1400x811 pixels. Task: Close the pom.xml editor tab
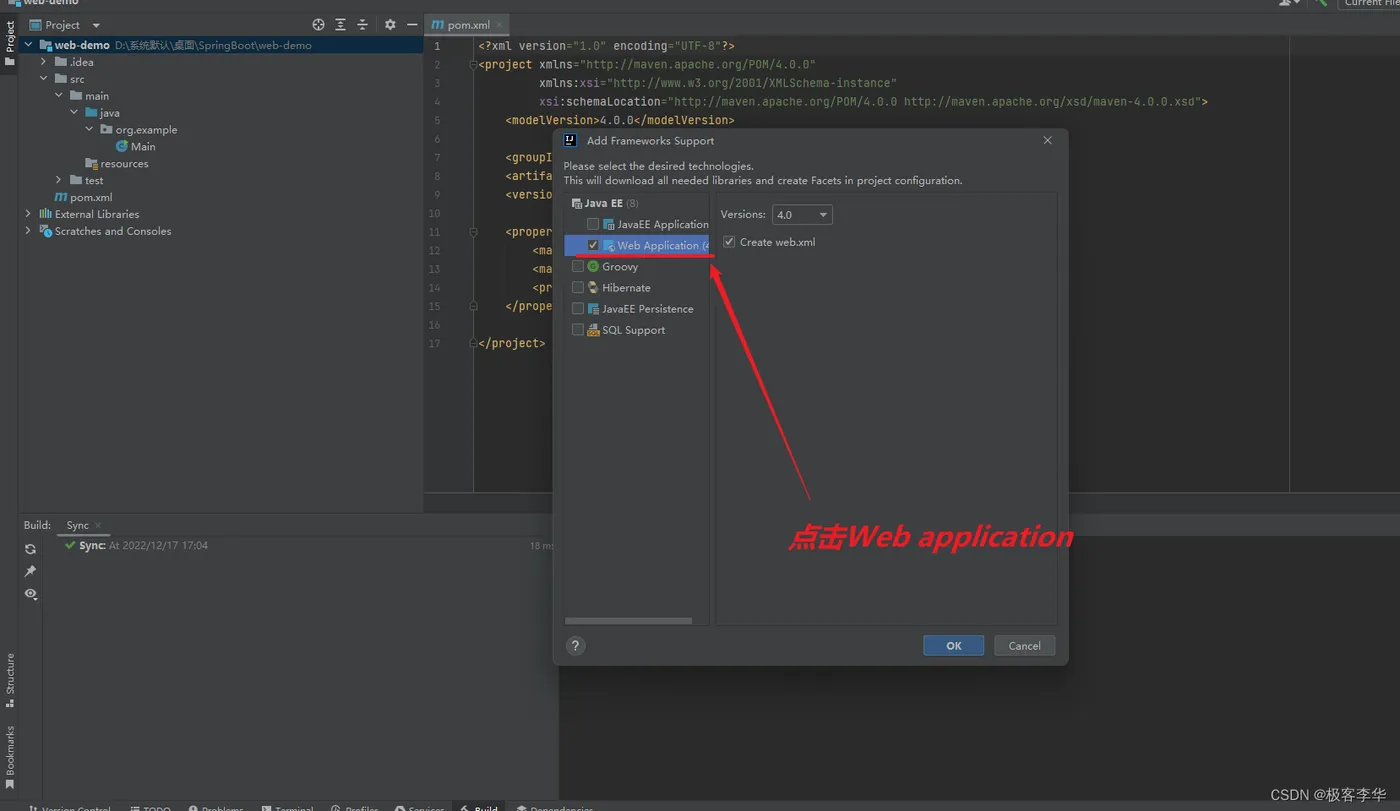499,25
